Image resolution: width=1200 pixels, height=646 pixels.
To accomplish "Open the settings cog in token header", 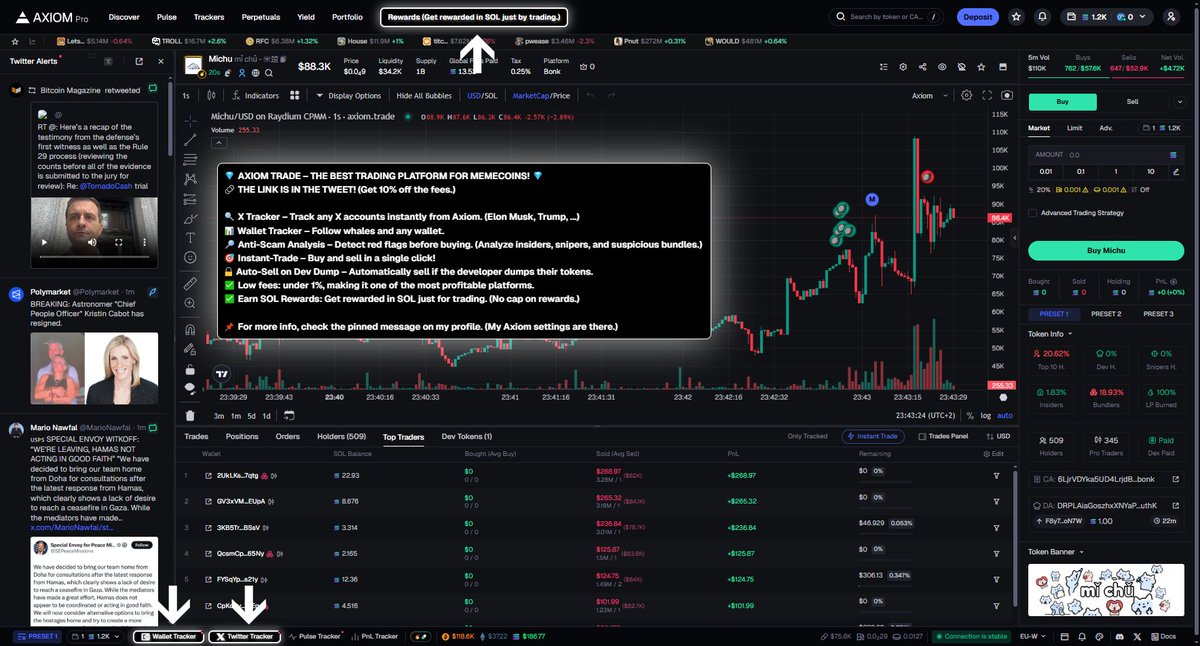I will coord(902,67).
